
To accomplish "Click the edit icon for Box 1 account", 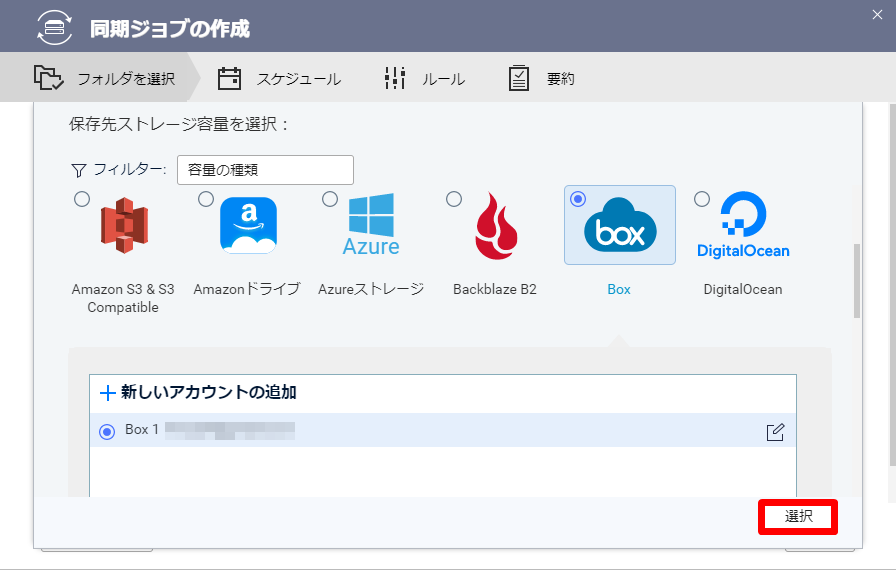I will coord(775,432).
